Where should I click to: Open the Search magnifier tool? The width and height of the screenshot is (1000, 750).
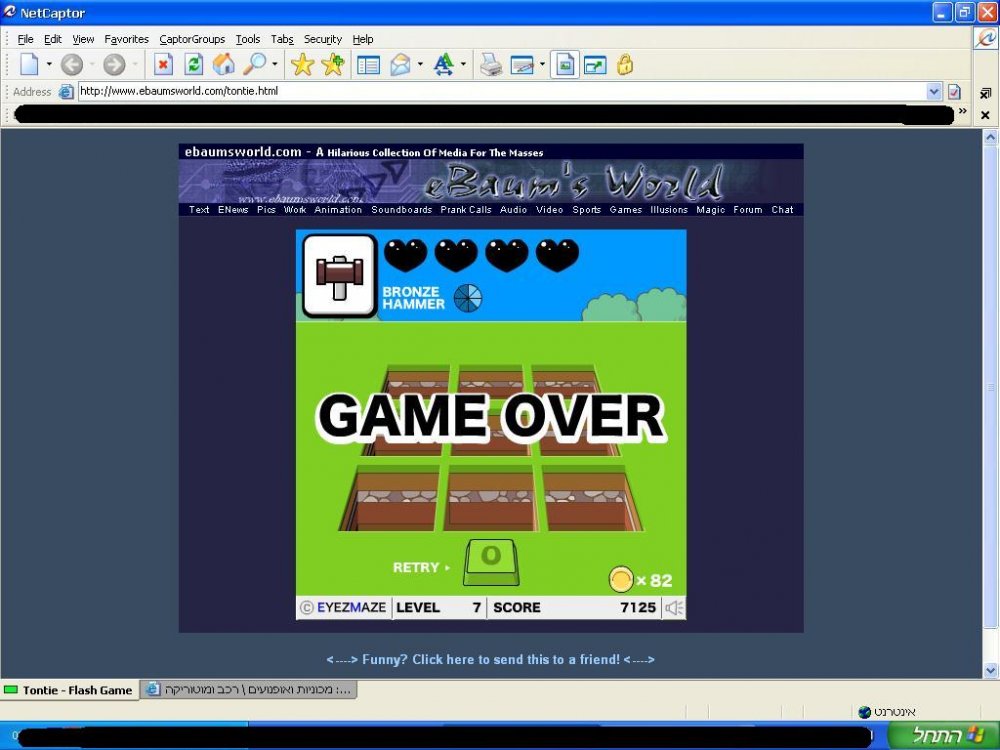coord(255,64)
